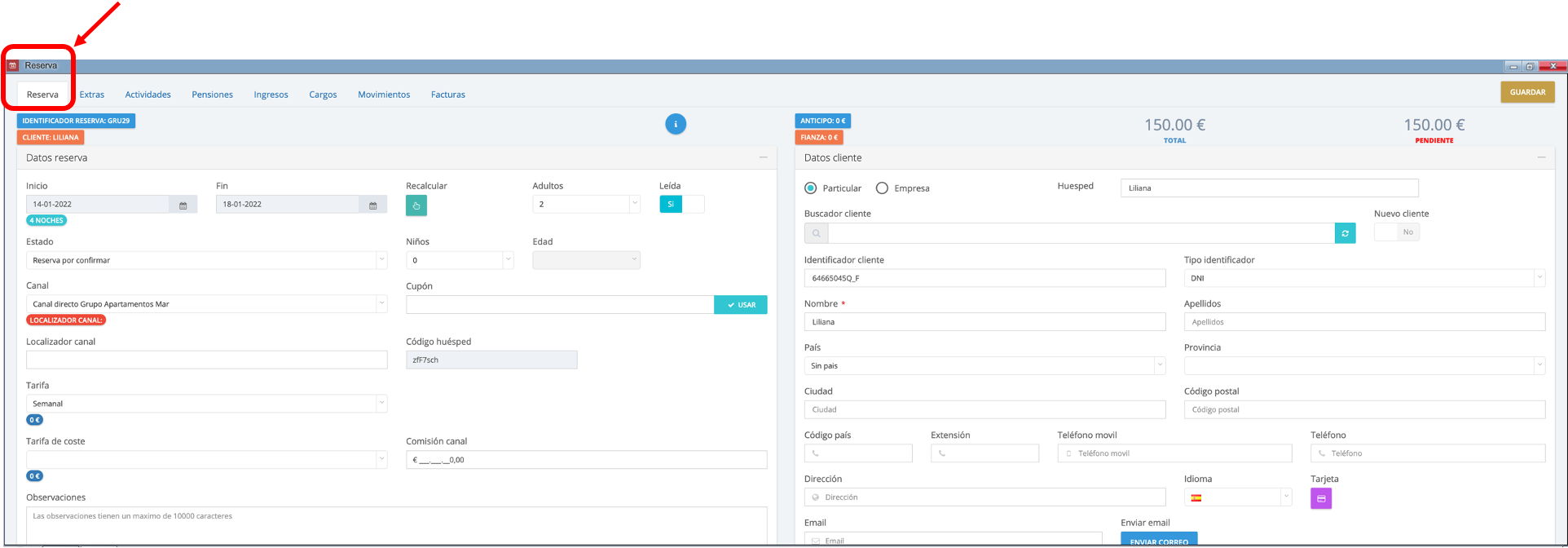1568x548 pixels.
Task: Toggle the Nuevo cliente switch
Action: (1397, 232)
